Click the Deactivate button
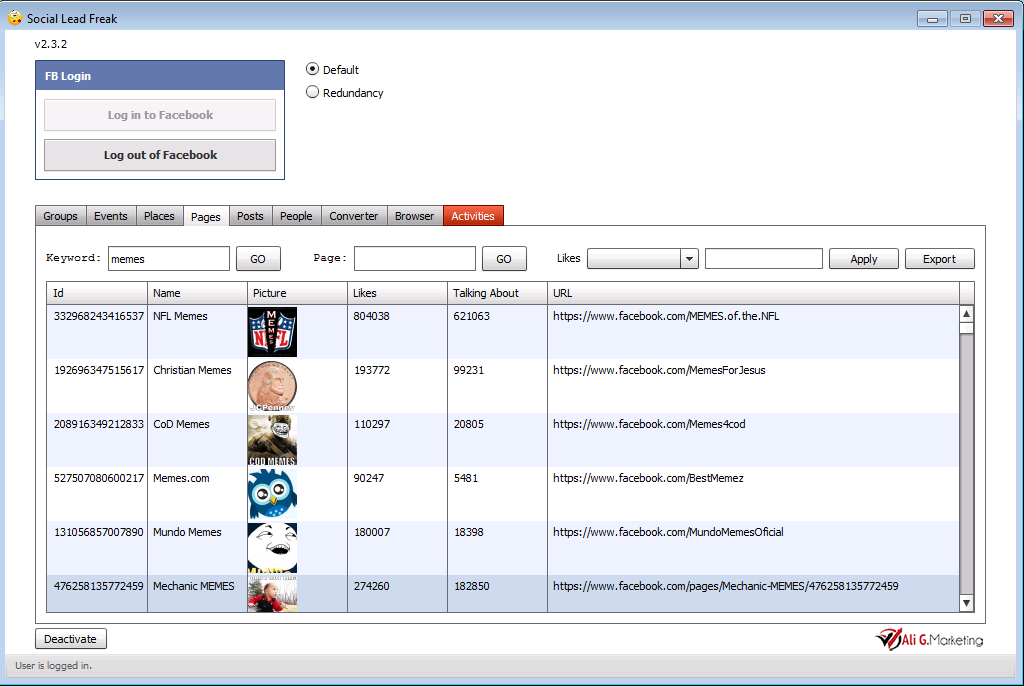The width and height of the screenshot is (1024, 687). coord(71,639)
